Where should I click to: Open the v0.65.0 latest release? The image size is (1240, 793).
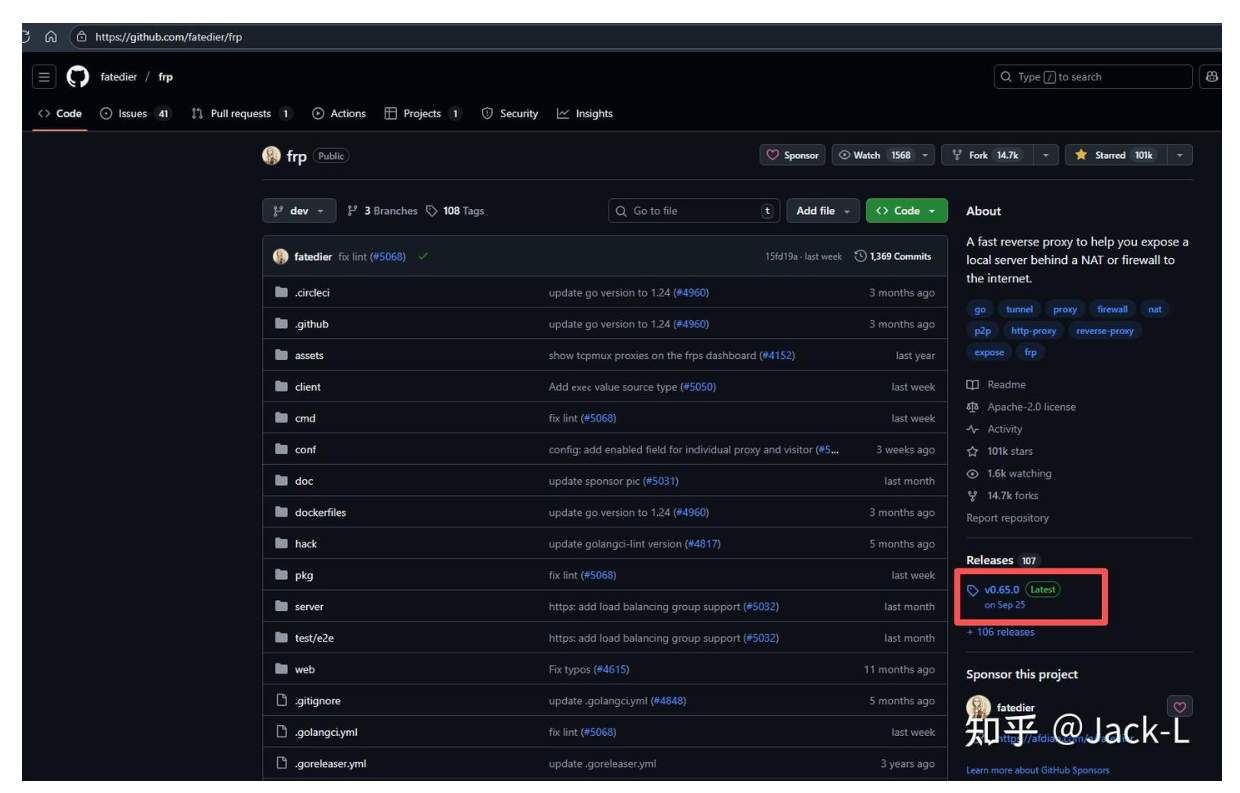point(1001,590)
